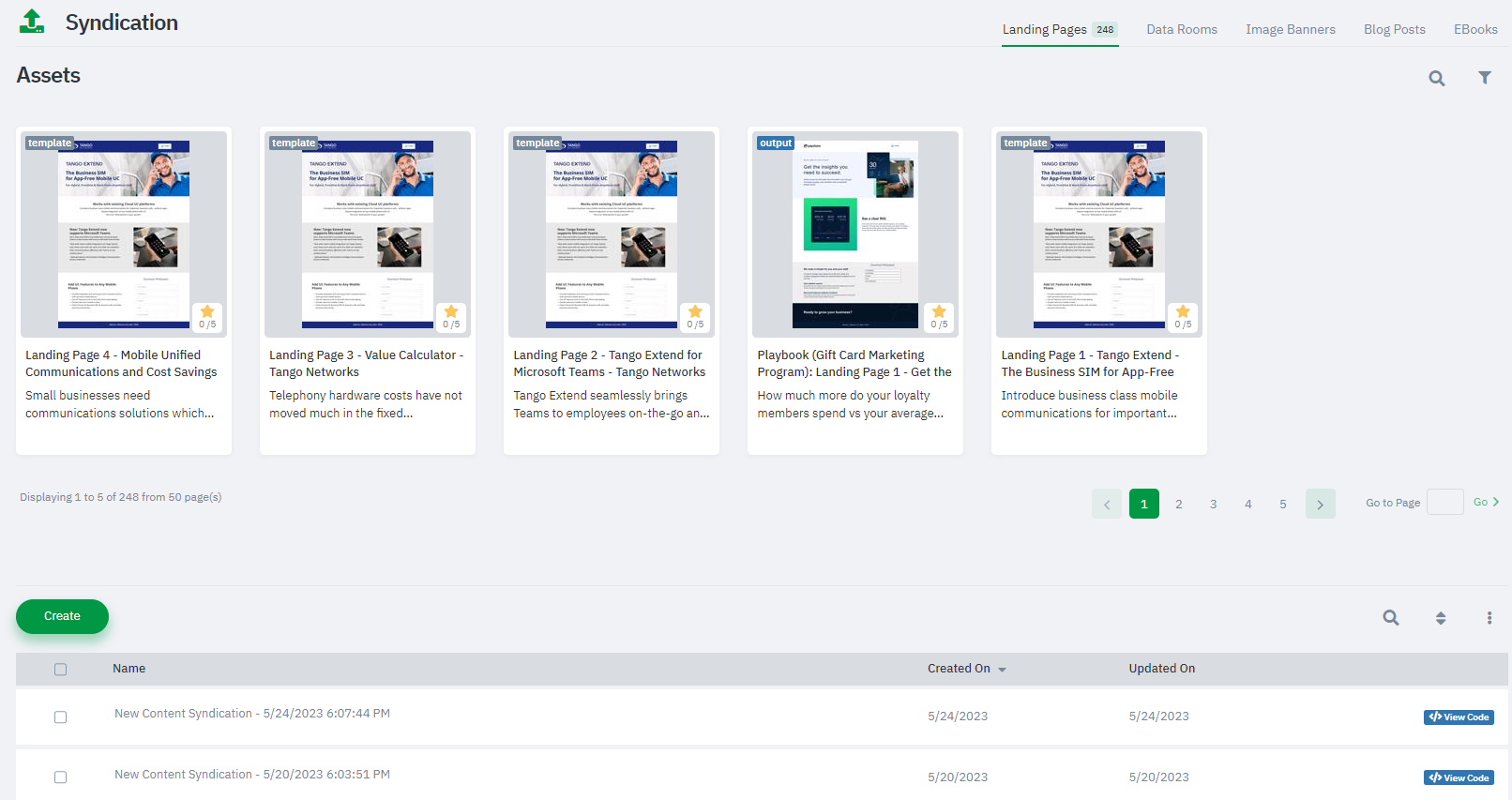The height and width of the screenshot is (800, 1512).
Task: Click the Name column header
Action: tap(129, 669)
